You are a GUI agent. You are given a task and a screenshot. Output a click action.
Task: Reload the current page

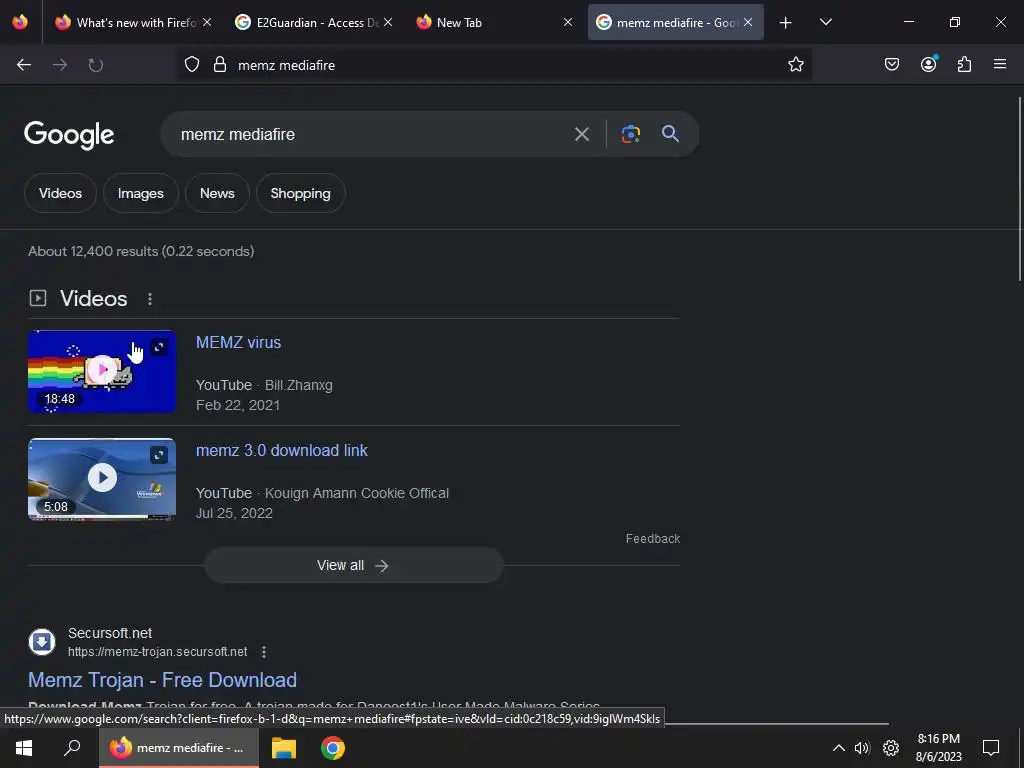(96, 65)
